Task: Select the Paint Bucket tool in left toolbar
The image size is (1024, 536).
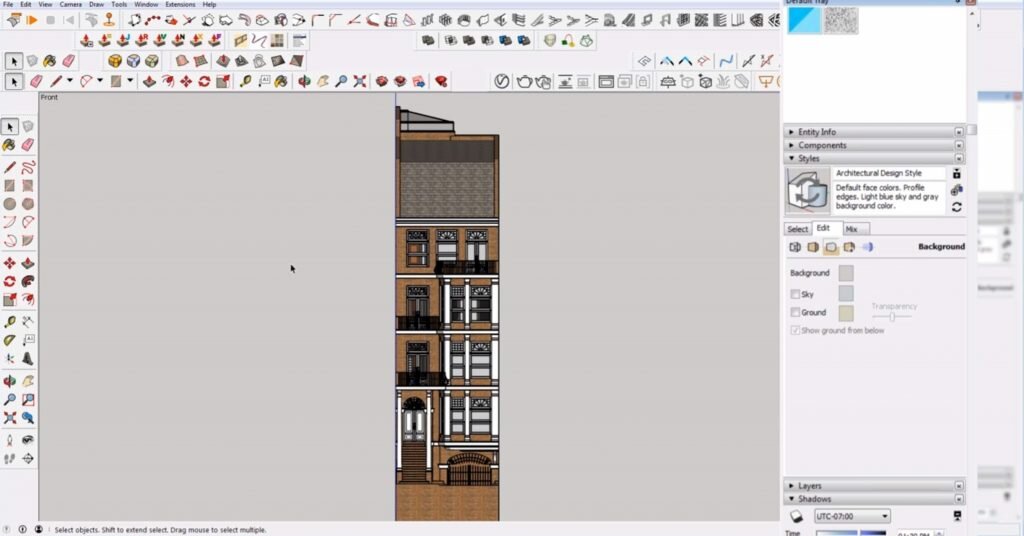Action: tap(10, 145)
